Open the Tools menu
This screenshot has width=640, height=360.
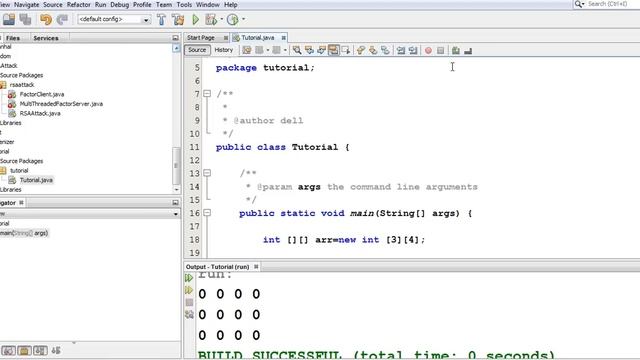pos(184,4)
